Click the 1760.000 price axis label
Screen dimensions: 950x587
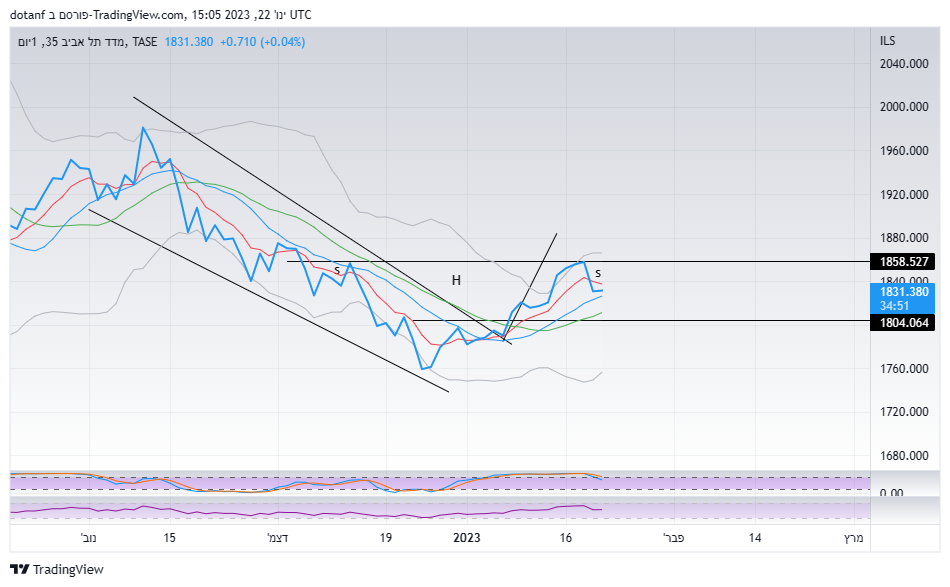[x=904, y=369]
